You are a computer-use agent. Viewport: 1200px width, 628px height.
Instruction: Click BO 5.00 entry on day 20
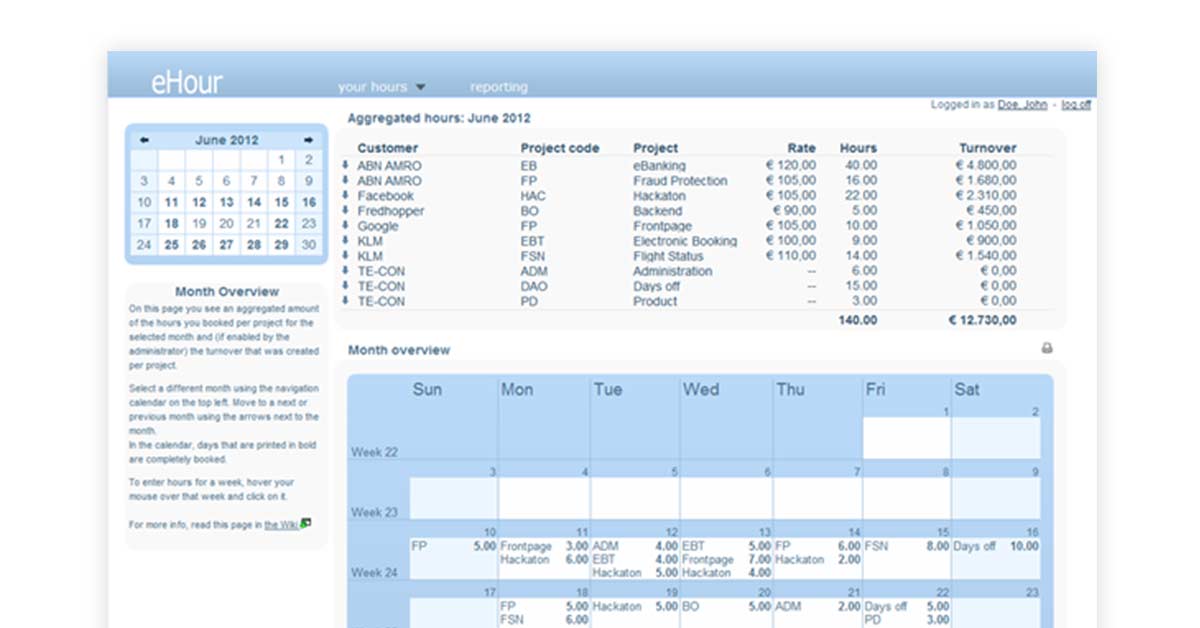click(727, 607)
